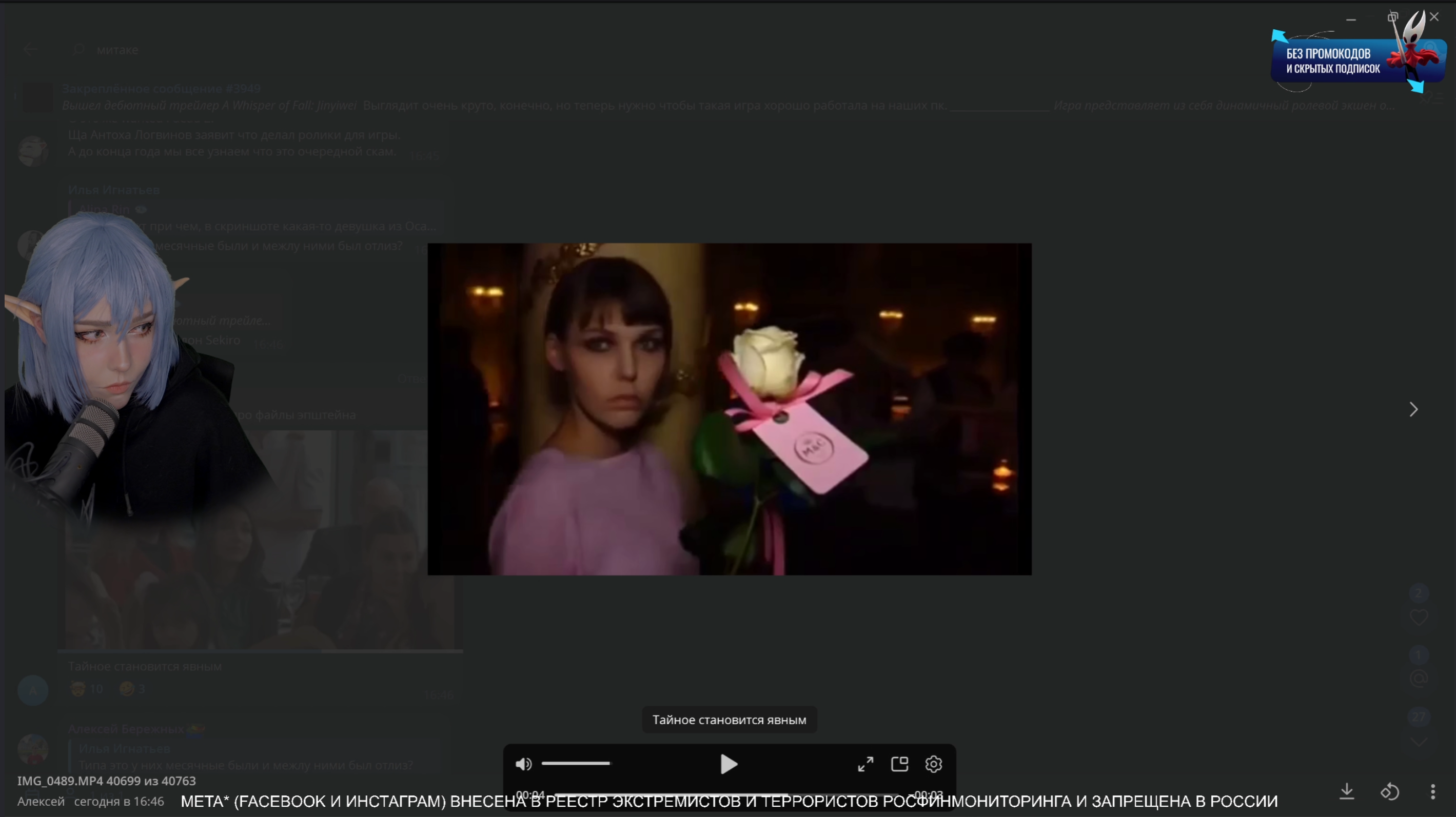Click the date сегодня в 16:46
Image resolution: width=1456 pixels, height=817 pixels.
click(x=119, y=801)
